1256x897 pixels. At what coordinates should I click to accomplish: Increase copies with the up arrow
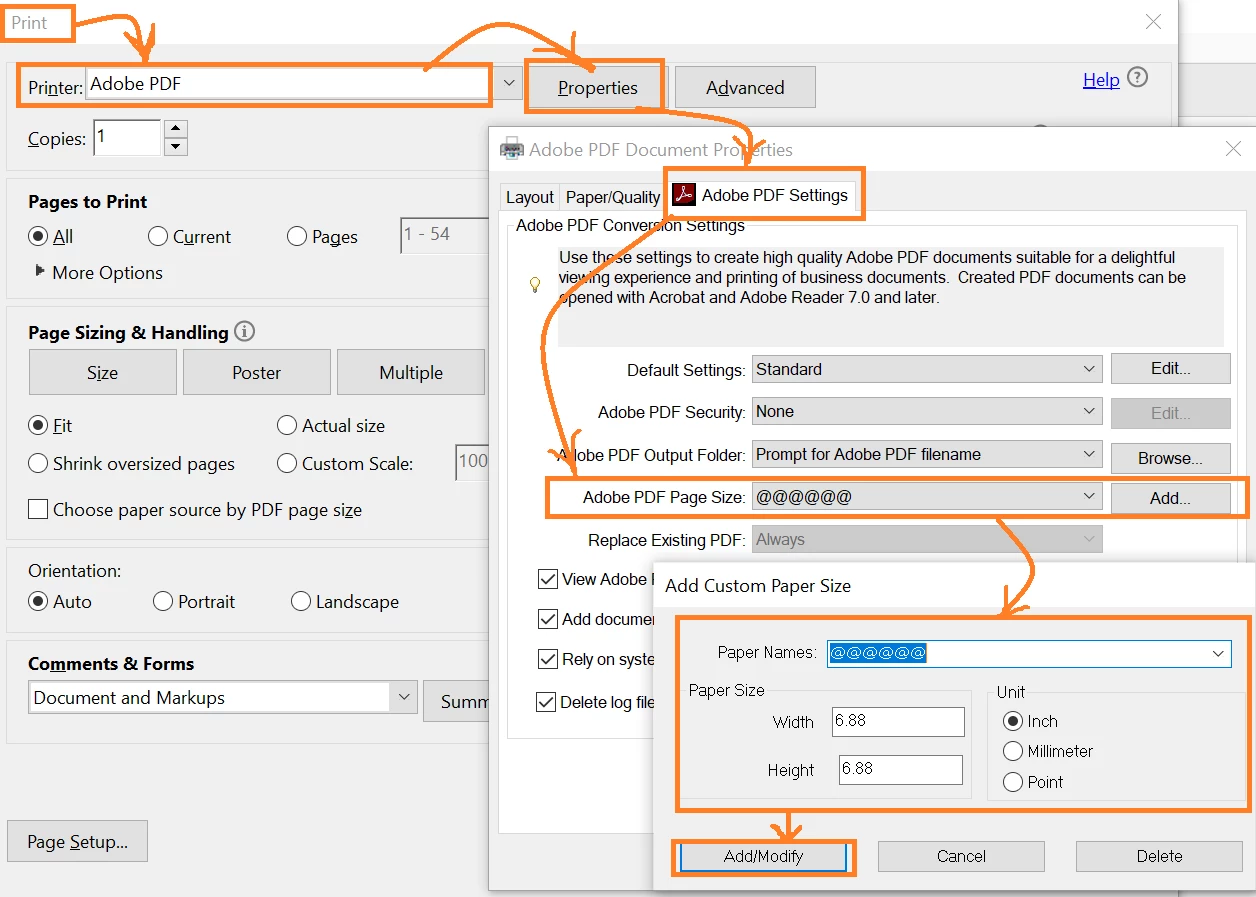pyautogui.click(x=176, y=129)
